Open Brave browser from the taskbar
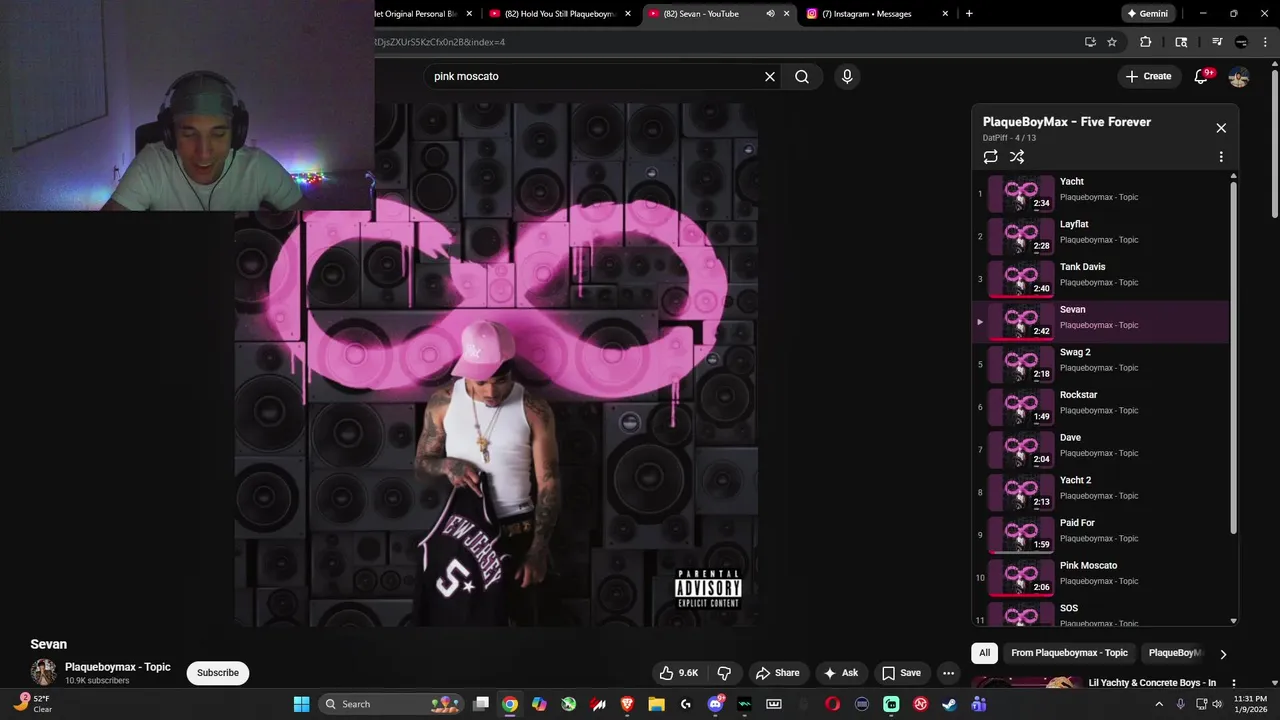 pyautogui.click(x=627, y=704)
